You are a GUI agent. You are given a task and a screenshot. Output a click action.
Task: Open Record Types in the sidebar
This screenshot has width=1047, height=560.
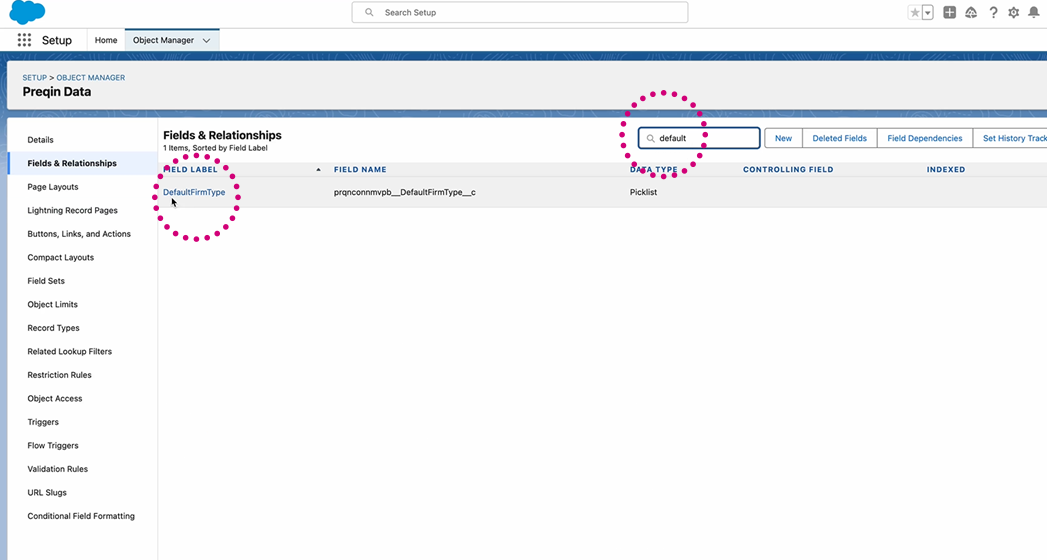53,328
